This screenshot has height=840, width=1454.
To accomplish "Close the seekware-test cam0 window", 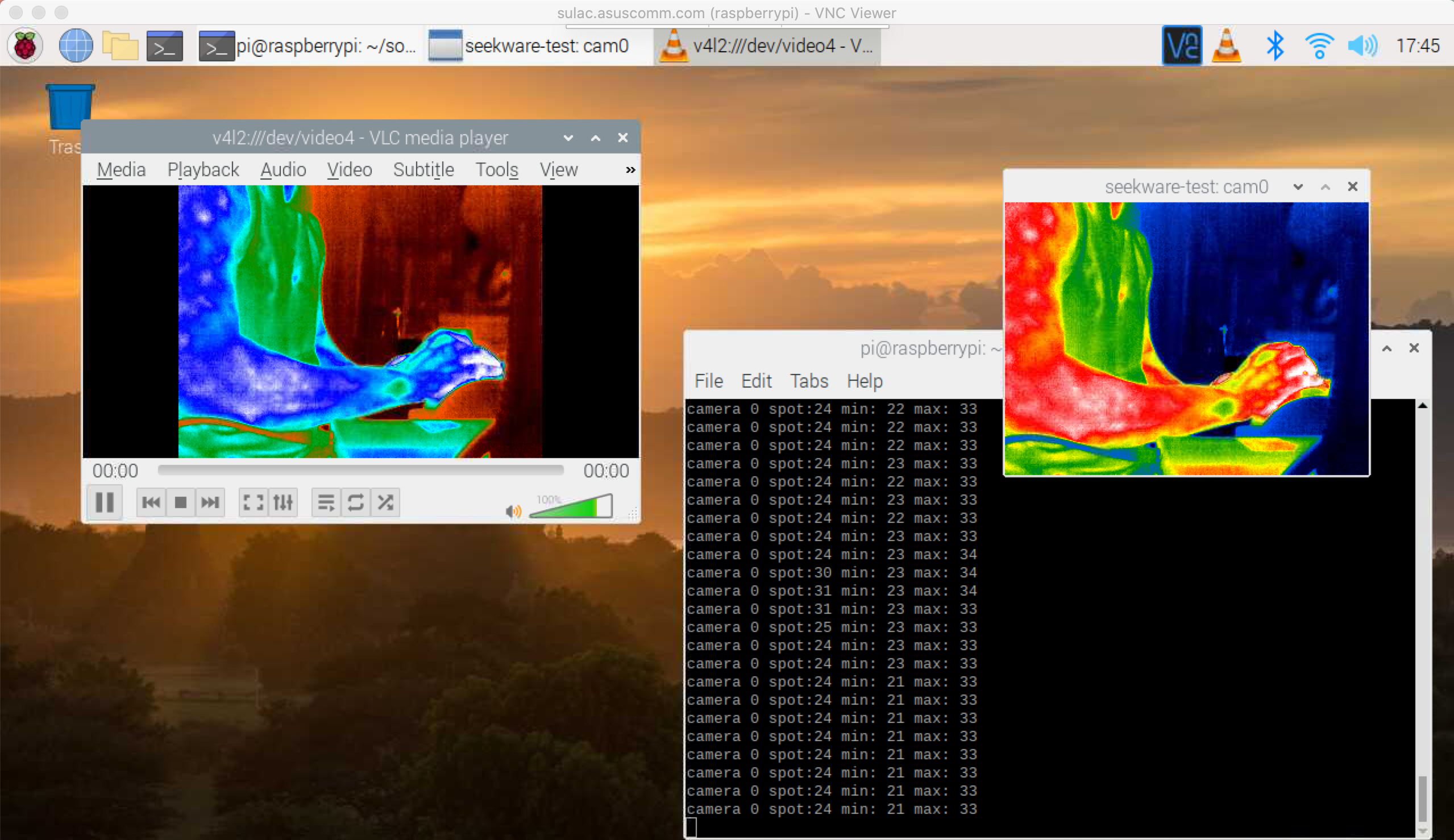I will coord(1352,186).
